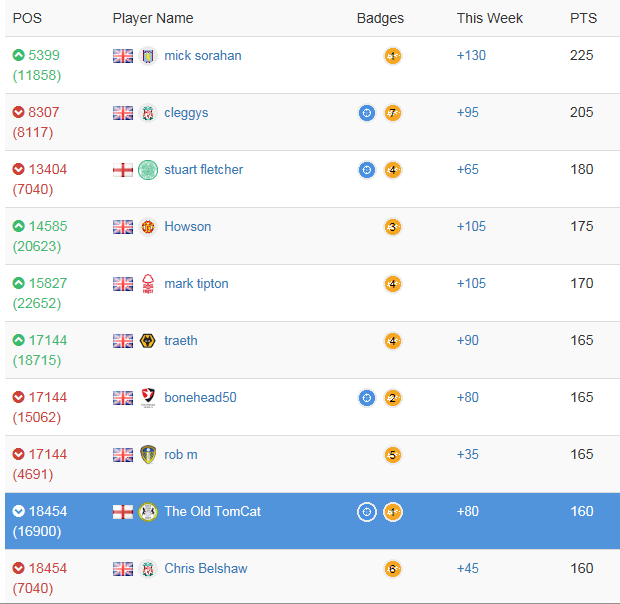Image resolution: width=620 pixels, height=604 pixels.
Task: Click the England flag in The Old TomCat row
Action: click(x=123, y=512)
